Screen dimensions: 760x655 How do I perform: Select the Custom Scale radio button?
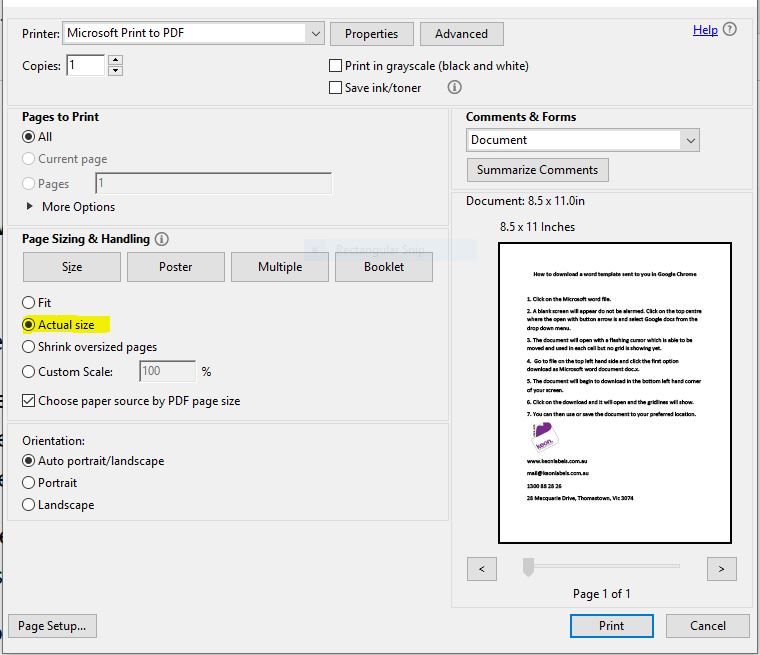pos(29,371)
